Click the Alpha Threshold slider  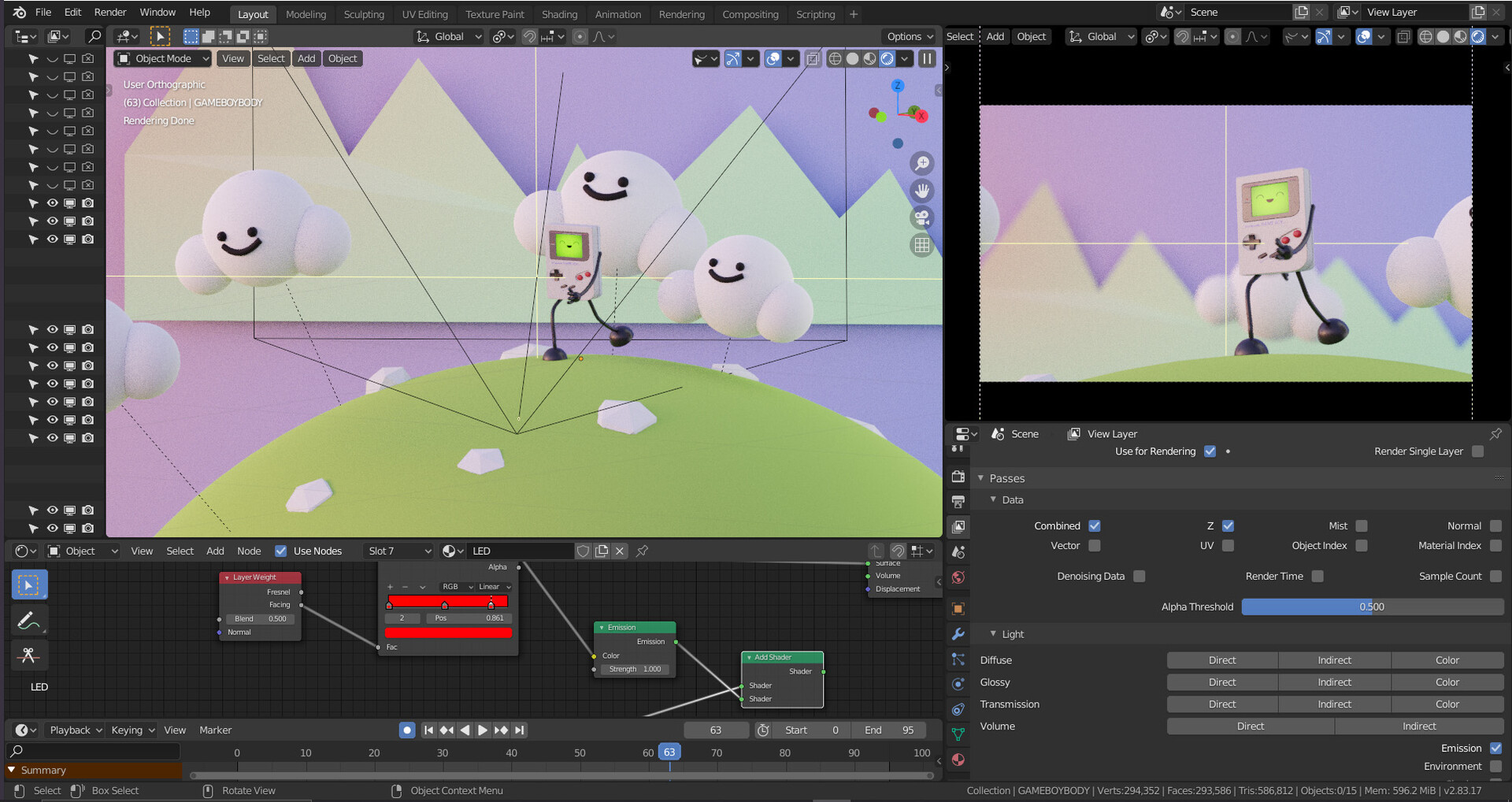click(1373, 607)
